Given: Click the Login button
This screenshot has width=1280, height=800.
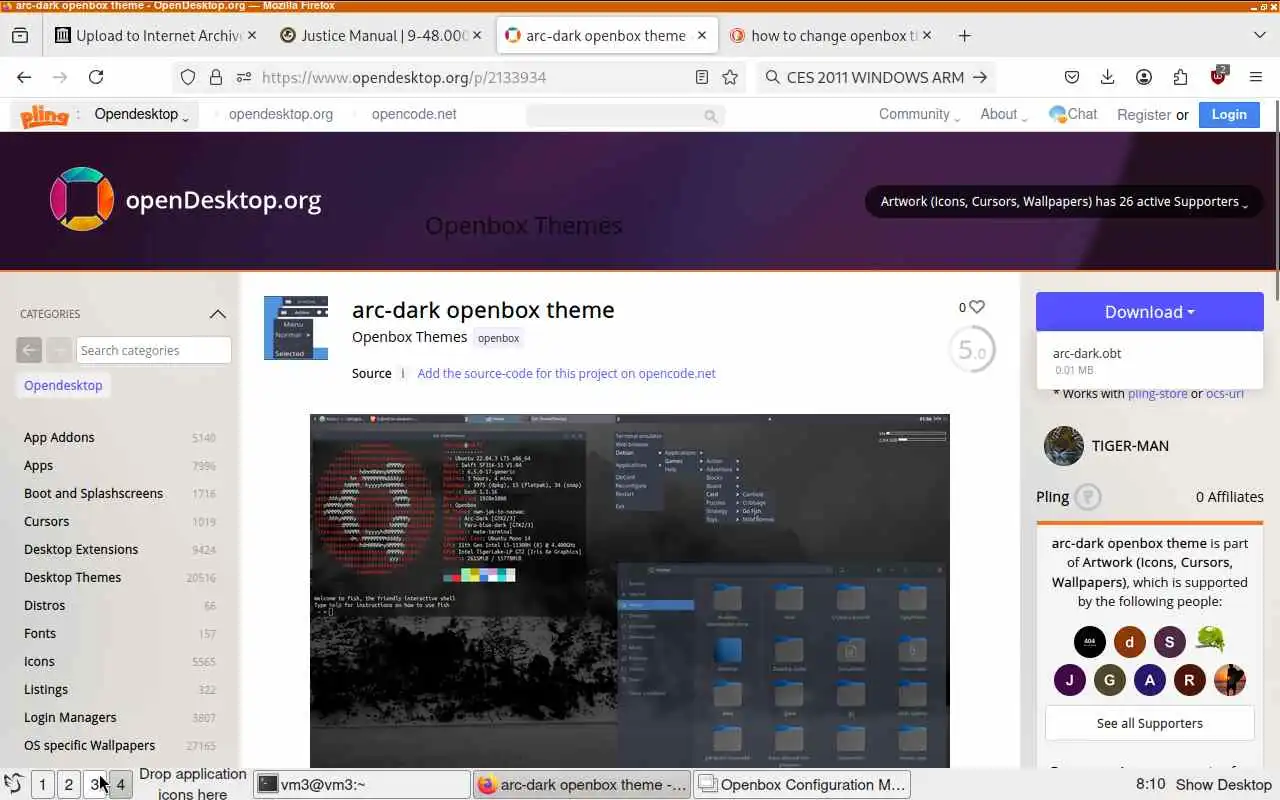Looking at the screenshot, I should point(1229,114).
